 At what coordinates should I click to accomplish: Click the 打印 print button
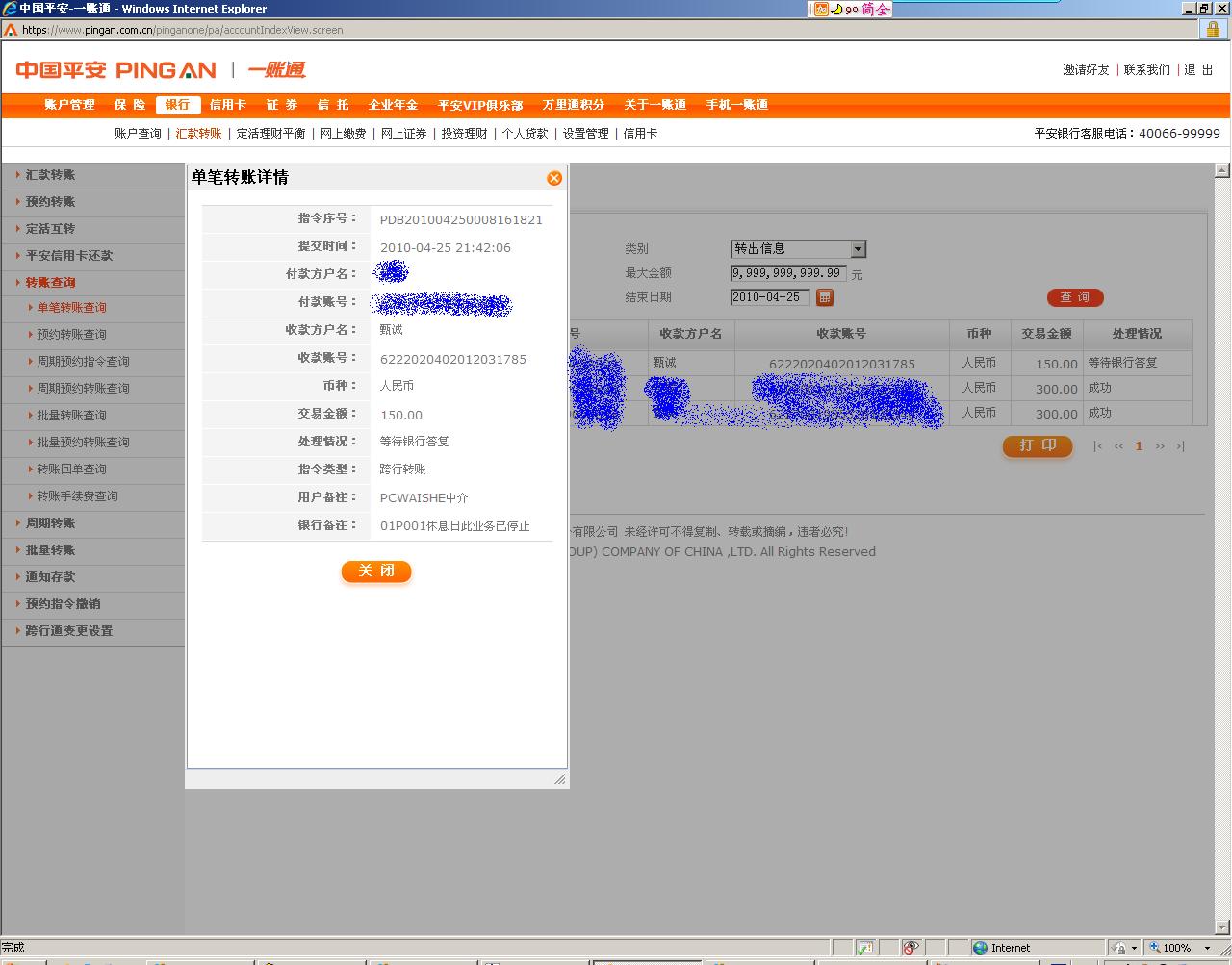click(x=1038, y=445)
